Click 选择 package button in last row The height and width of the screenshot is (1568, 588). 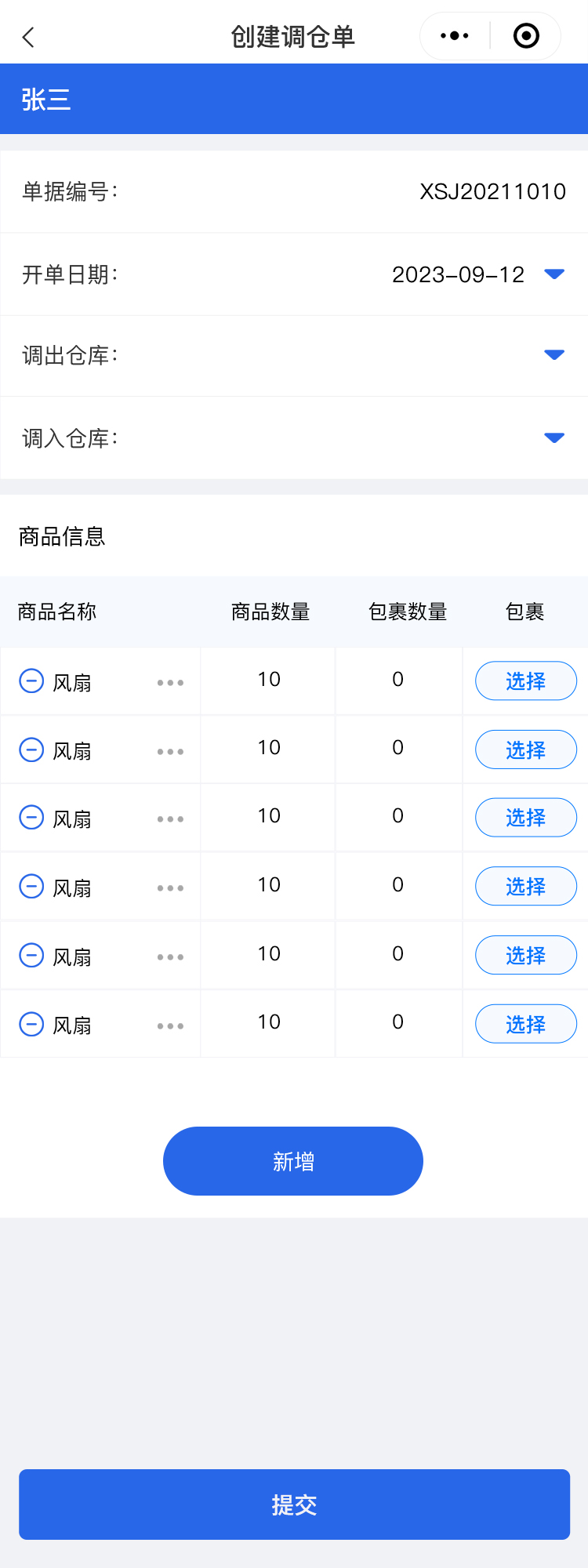point(525,1024)
